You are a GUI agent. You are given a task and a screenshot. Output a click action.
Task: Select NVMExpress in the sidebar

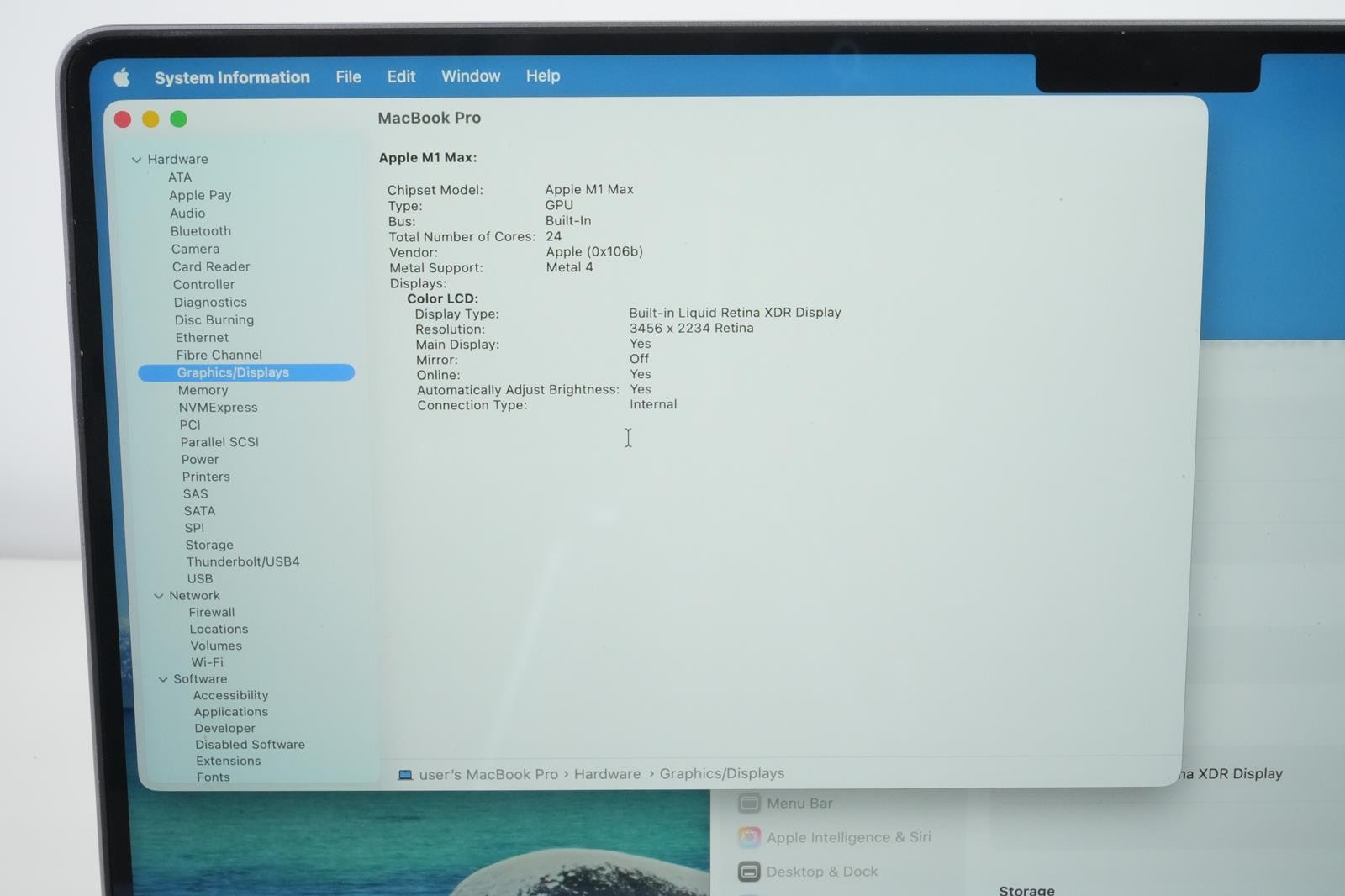(218, 408)
